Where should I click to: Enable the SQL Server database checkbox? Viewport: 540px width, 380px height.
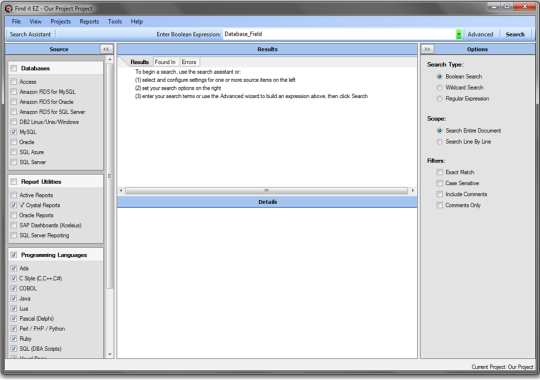(x=13, y=162)
